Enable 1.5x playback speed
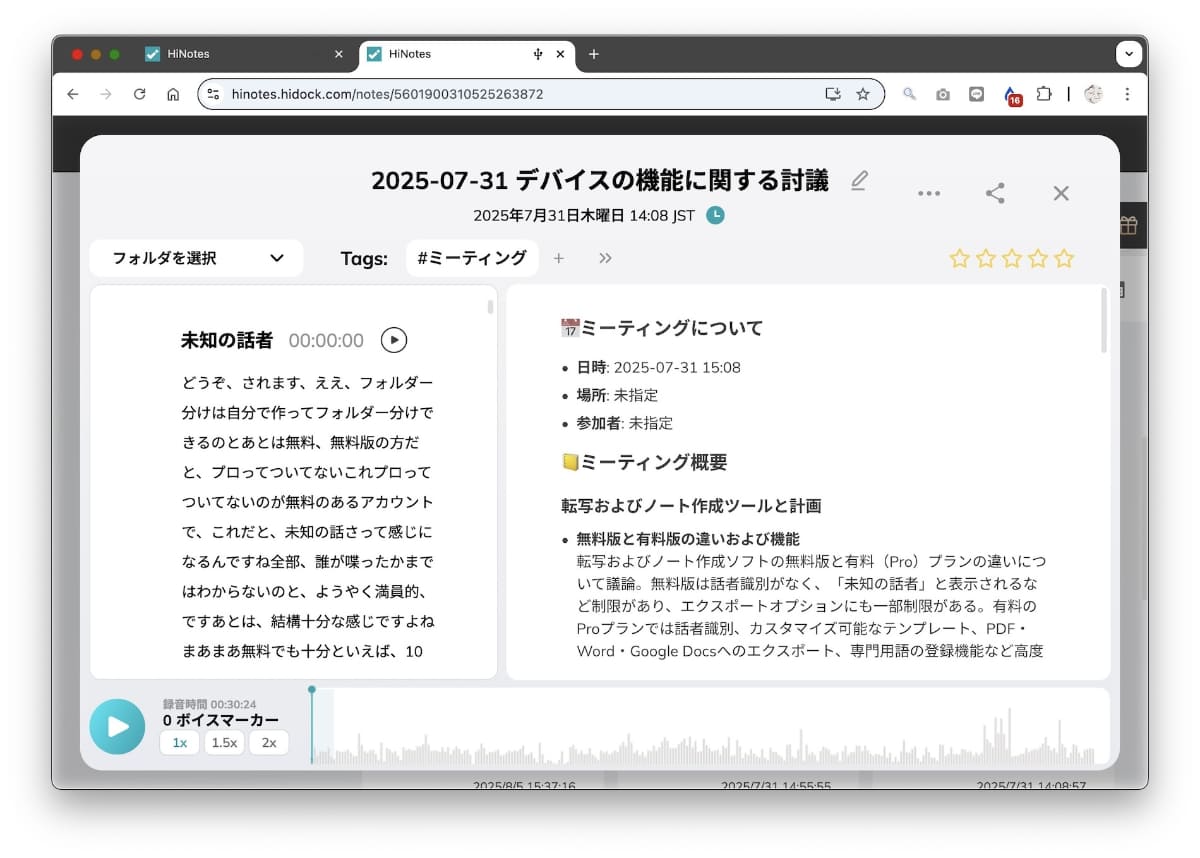This screenshot has width=1200, height=858. [223, 742]
